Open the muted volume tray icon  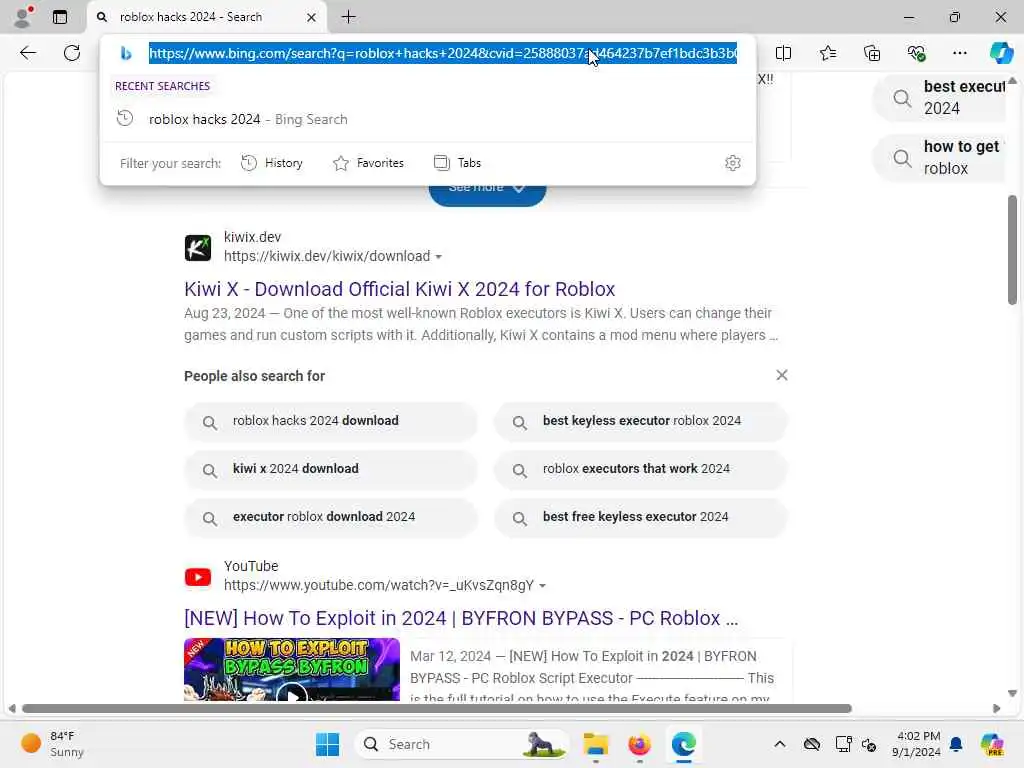[x=869, y=744]
